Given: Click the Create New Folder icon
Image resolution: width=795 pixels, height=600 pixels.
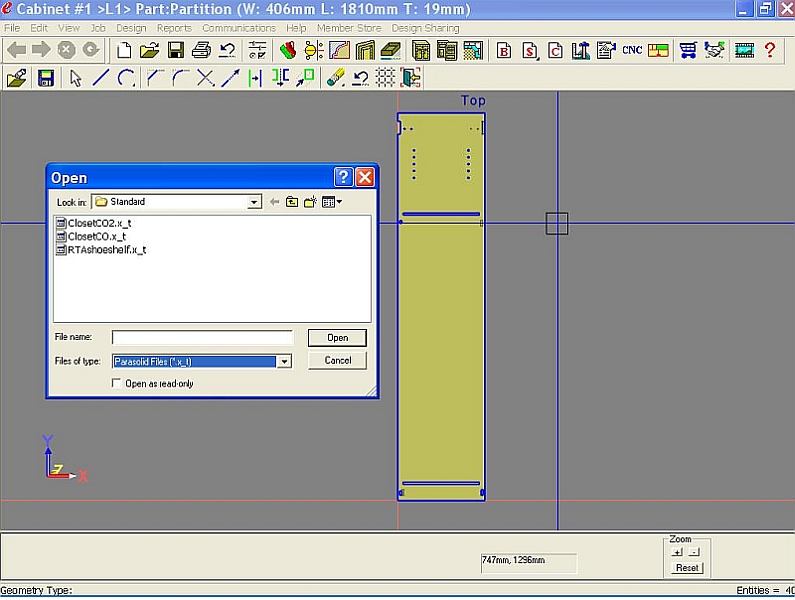Looking at the screenshot, I should point(310,202).
